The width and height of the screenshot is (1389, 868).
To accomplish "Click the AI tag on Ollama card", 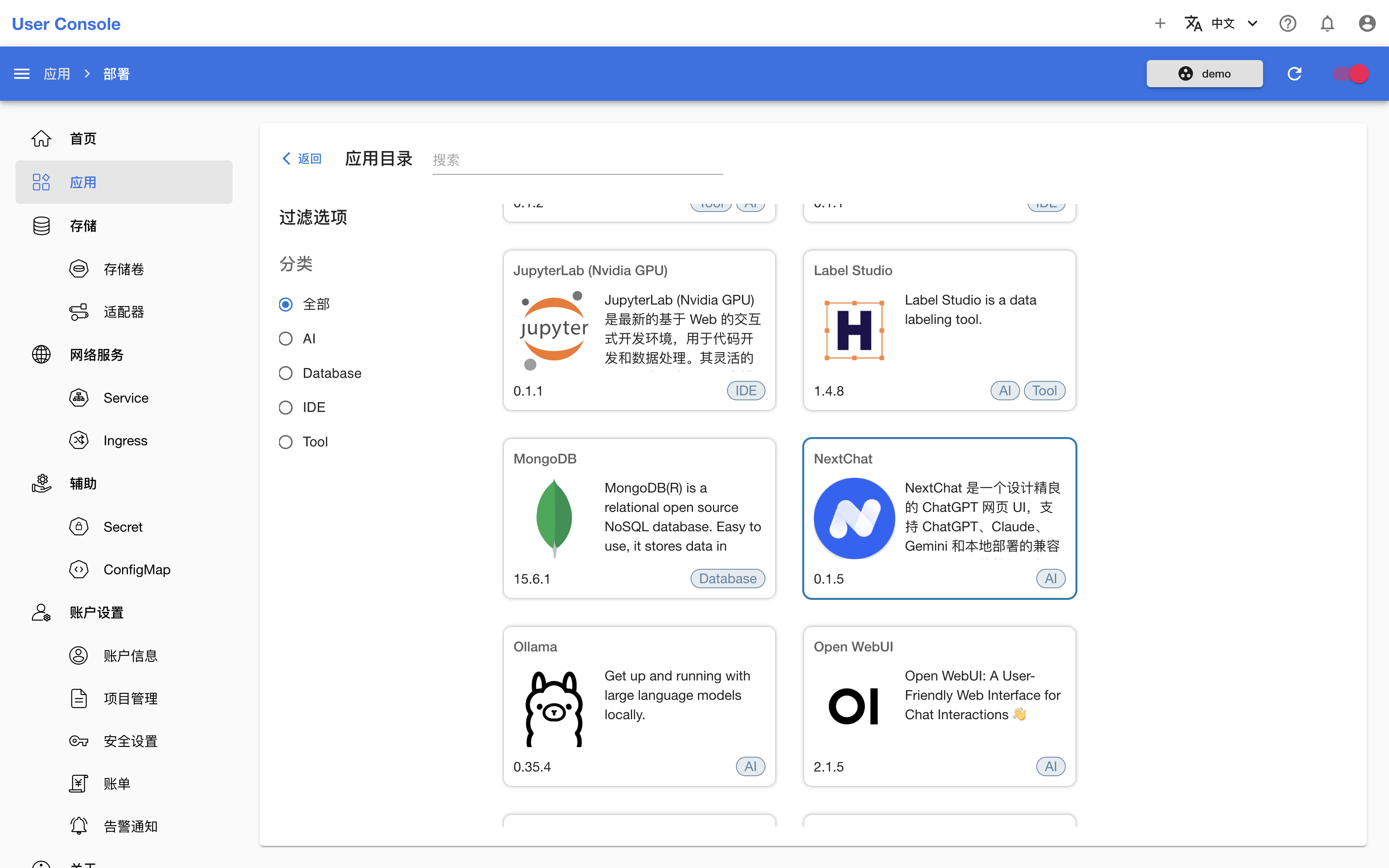I will click(x=750, y=766).
